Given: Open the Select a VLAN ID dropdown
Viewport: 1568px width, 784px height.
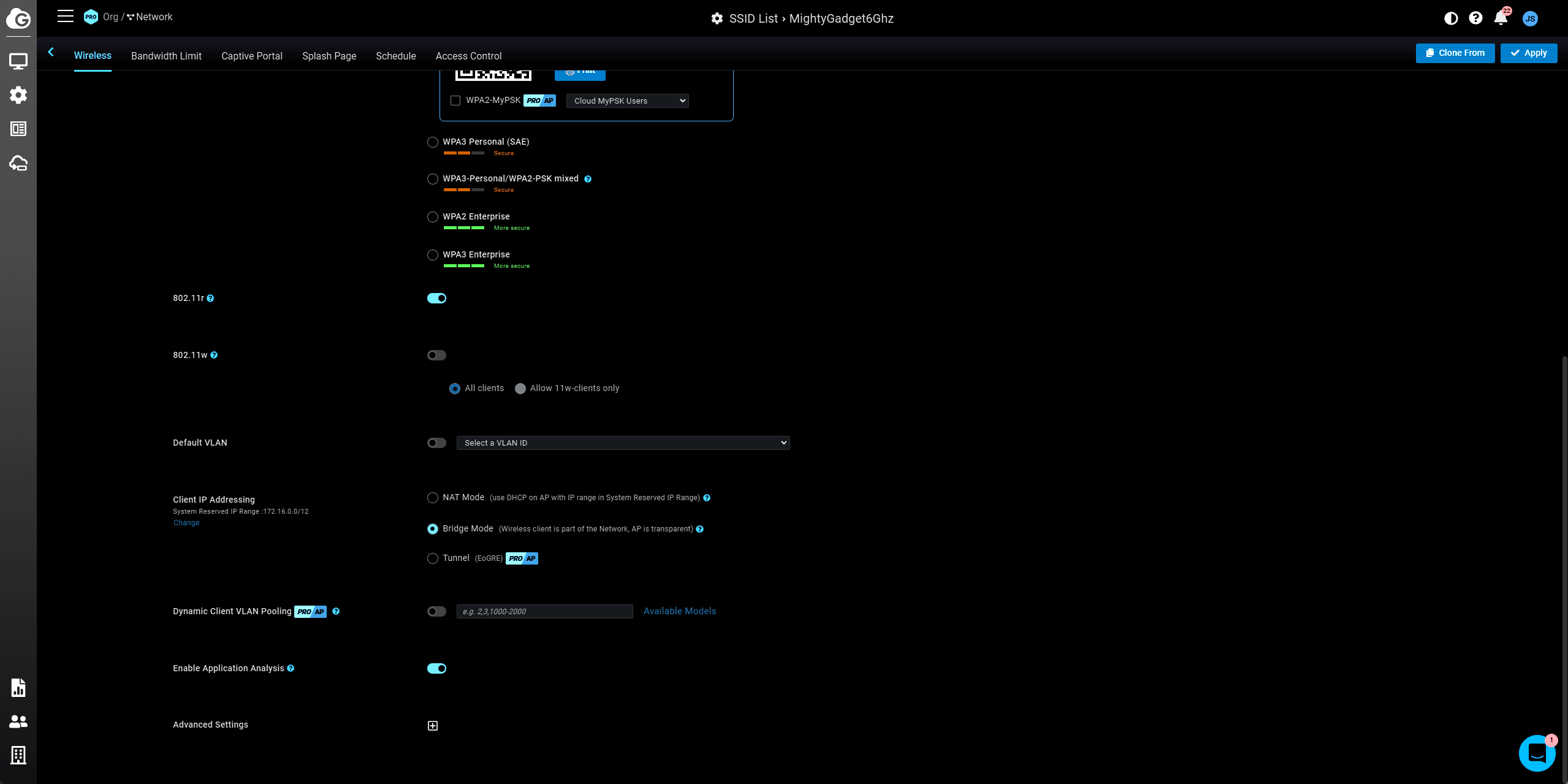Looking at the screenshot, I should (x=623, y=443).
